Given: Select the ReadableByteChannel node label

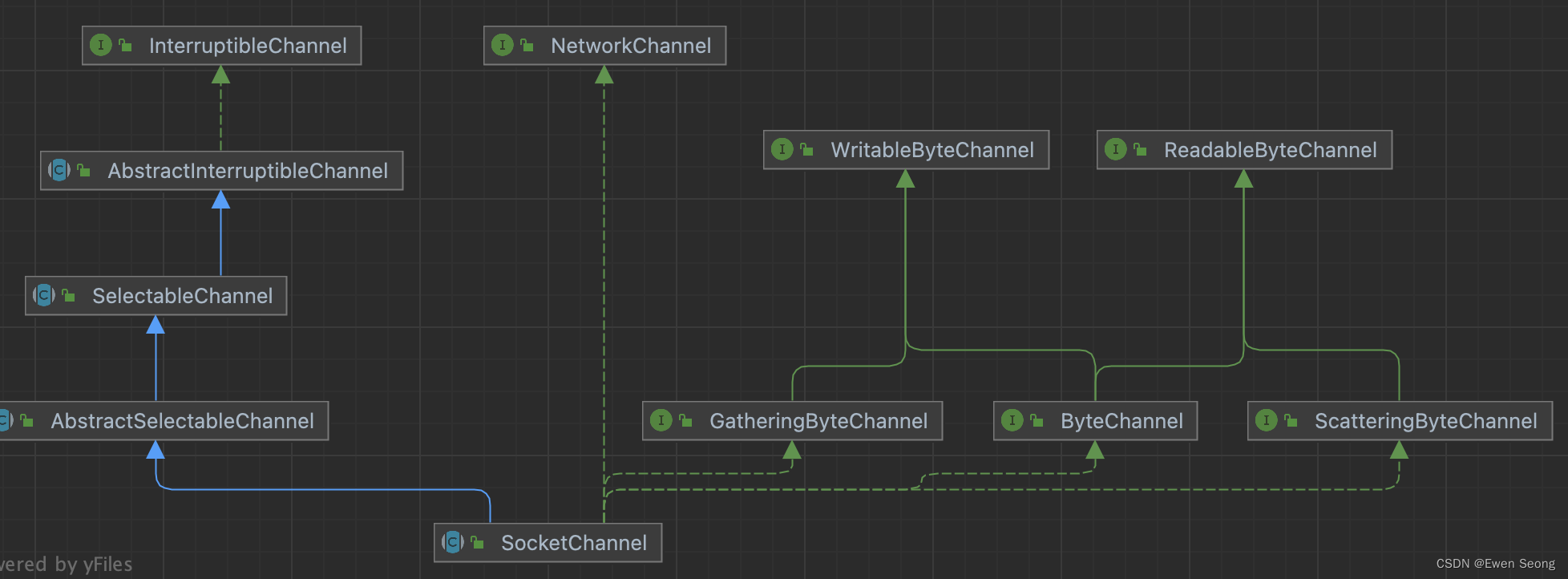Looking at the screenshot, I should tap(1271, 150).
